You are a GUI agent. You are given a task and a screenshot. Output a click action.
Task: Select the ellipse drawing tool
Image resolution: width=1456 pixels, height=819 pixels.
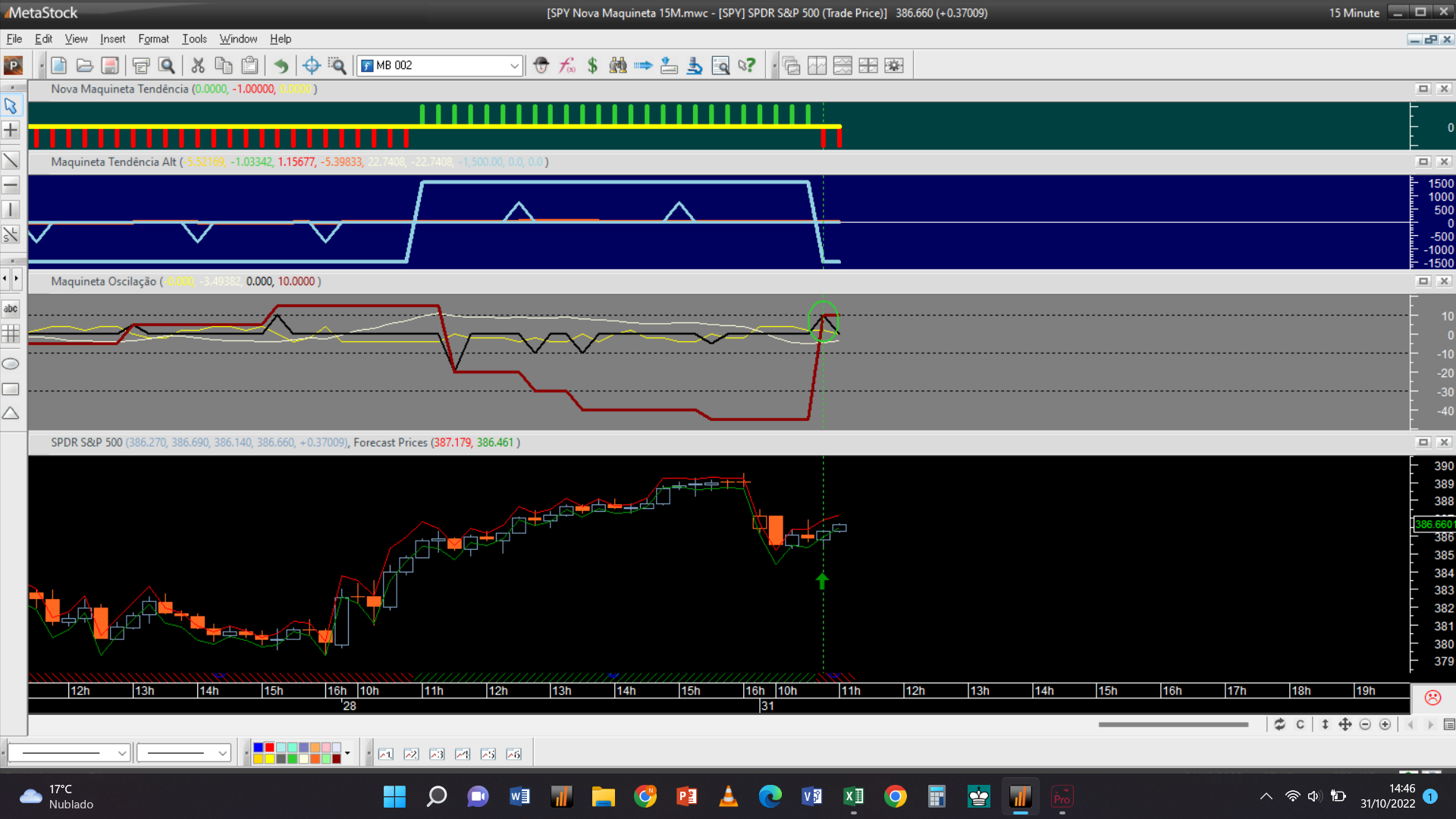11,364
